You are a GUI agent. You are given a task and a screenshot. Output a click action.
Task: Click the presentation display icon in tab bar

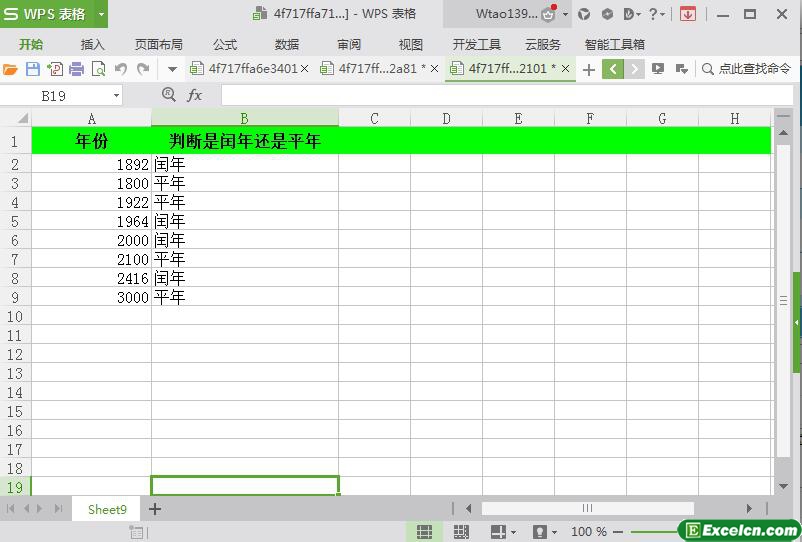point(658,69)
